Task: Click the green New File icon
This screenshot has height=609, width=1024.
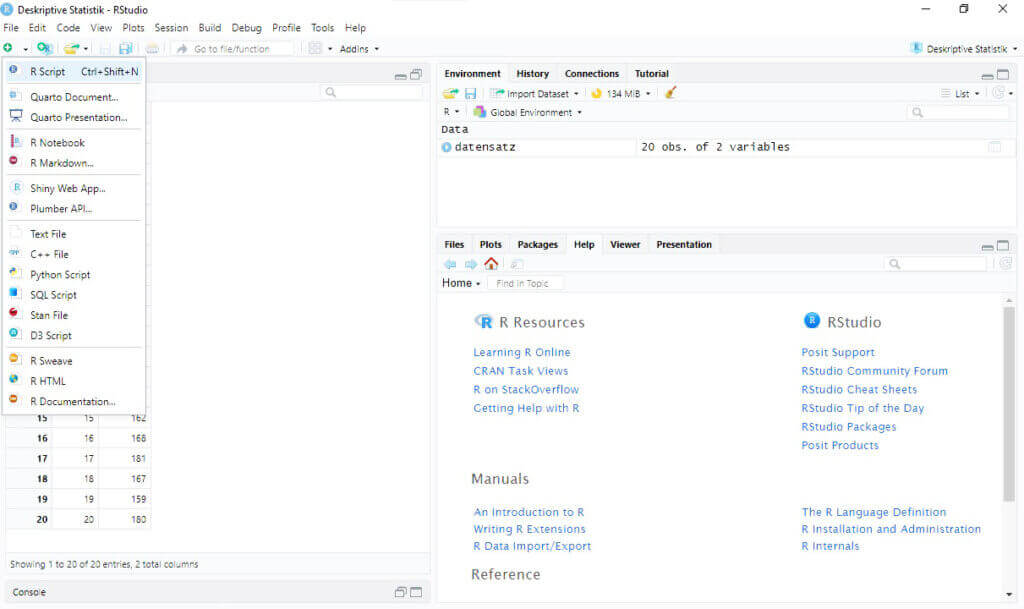Action: [x=8, y=48]
